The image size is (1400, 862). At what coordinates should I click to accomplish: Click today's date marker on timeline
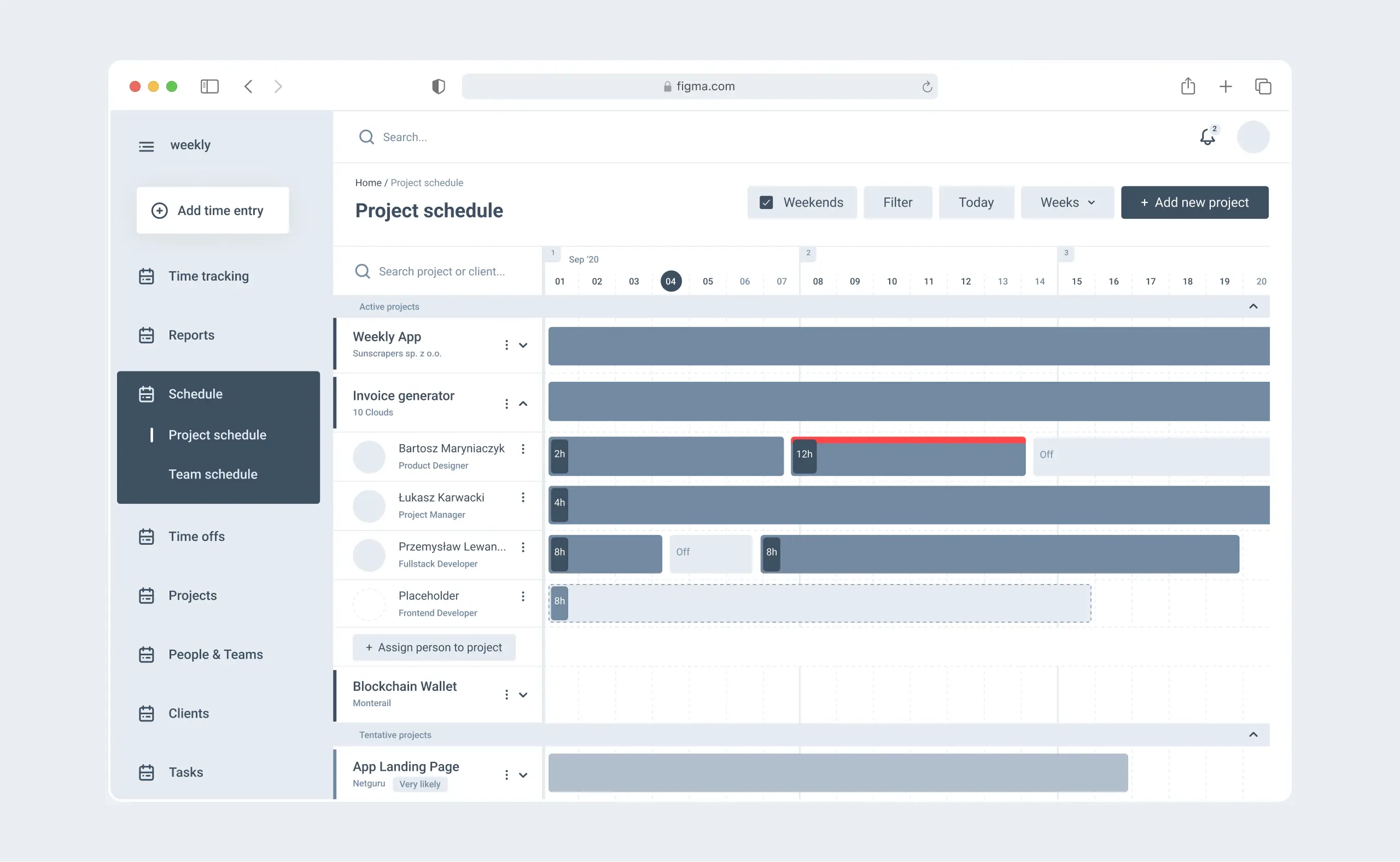670,281
